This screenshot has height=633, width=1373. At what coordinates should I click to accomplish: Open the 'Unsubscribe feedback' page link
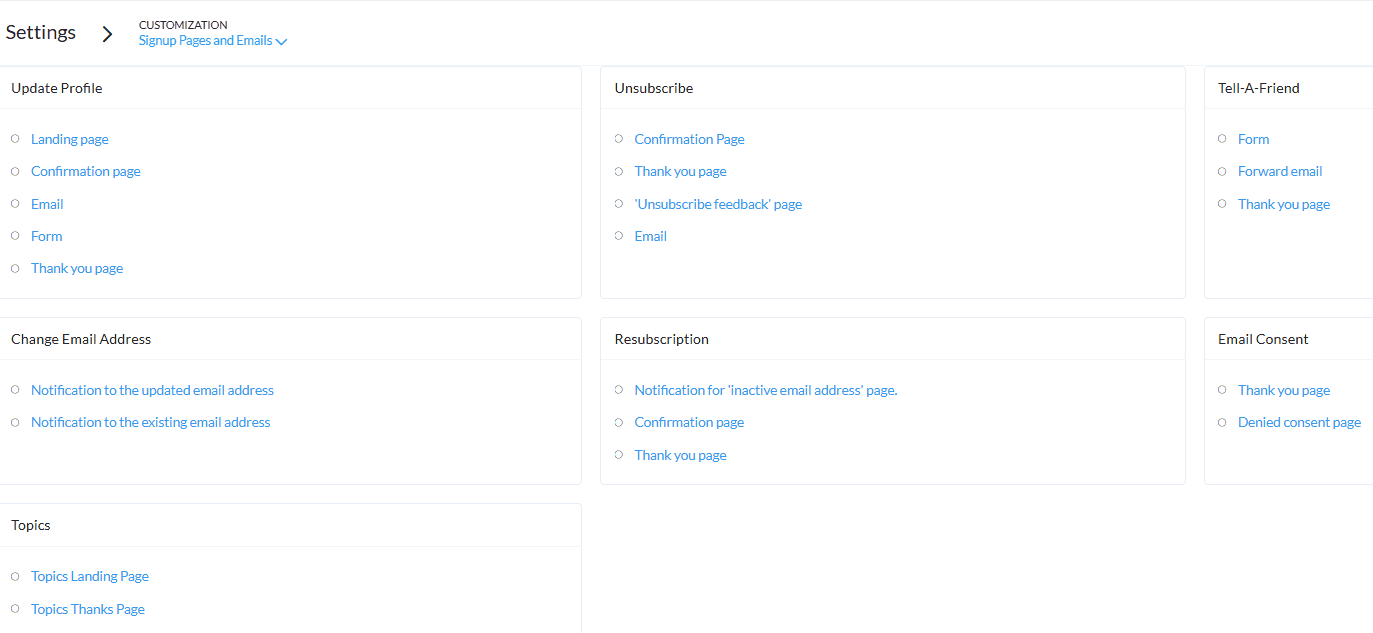[718, 203]
